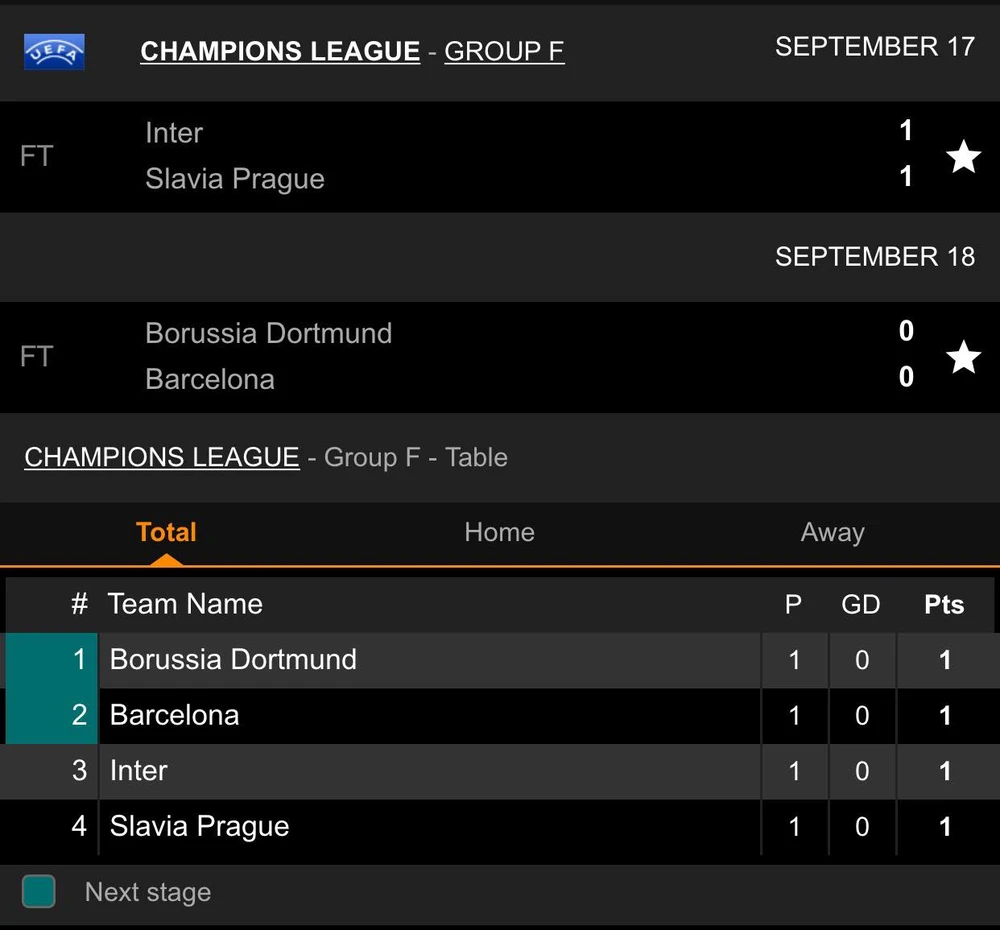
Task: Click the UEFA logo icon
Action: (54, 51)
